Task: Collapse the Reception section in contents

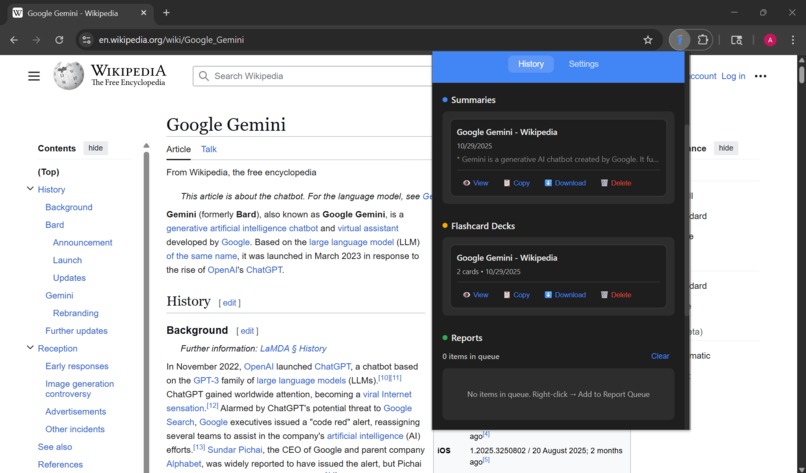Action: pos(30,348)
